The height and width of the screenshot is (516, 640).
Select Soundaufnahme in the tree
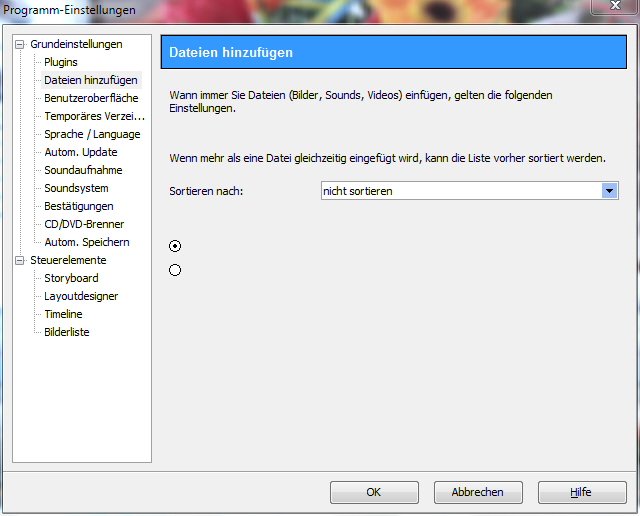83,171
